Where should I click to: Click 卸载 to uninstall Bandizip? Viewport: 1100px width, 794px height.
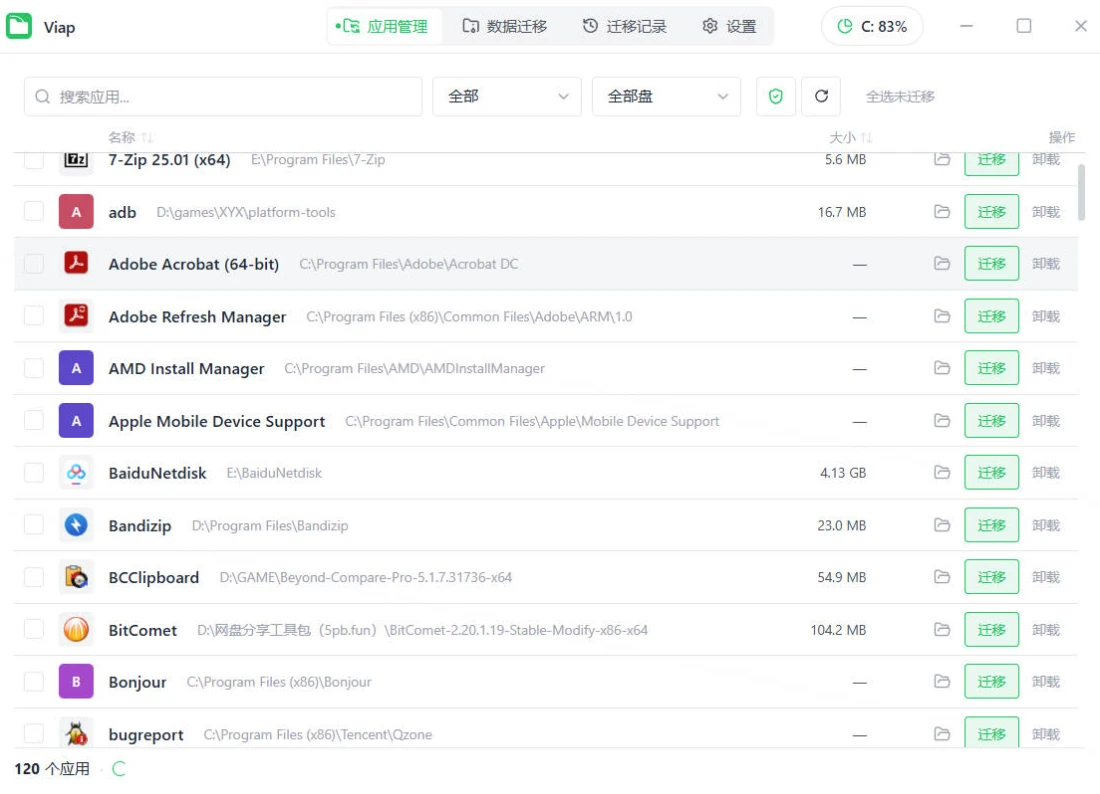click(1045, 525)
